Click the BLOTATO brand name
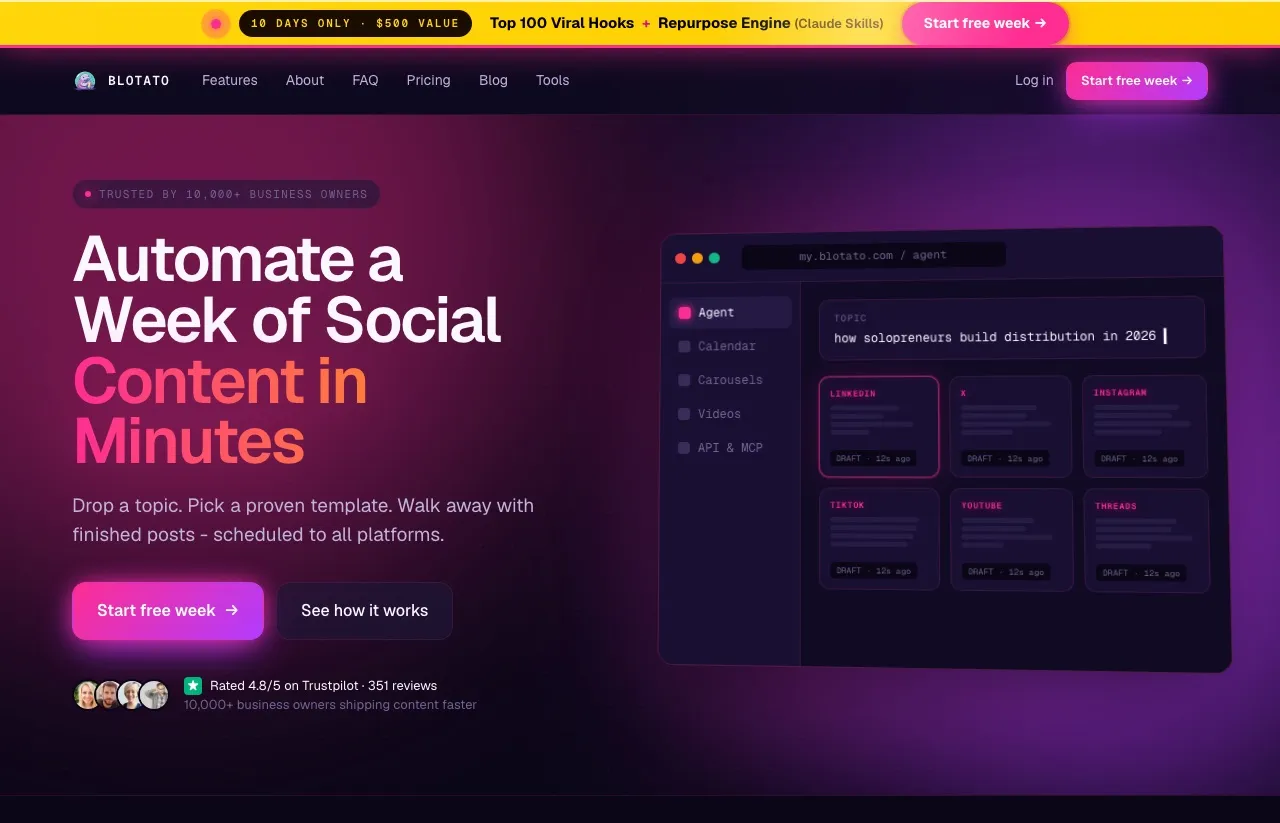The width and height of the screenshot is (1280, 823). click(x=139, y=81)
